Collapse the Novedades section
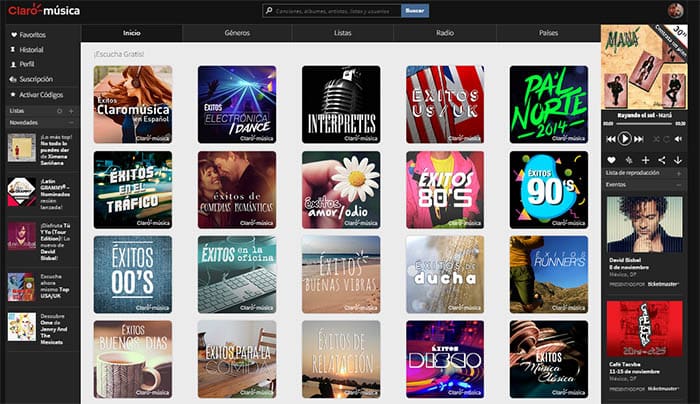The image size is (700, 404). [71, 122]
